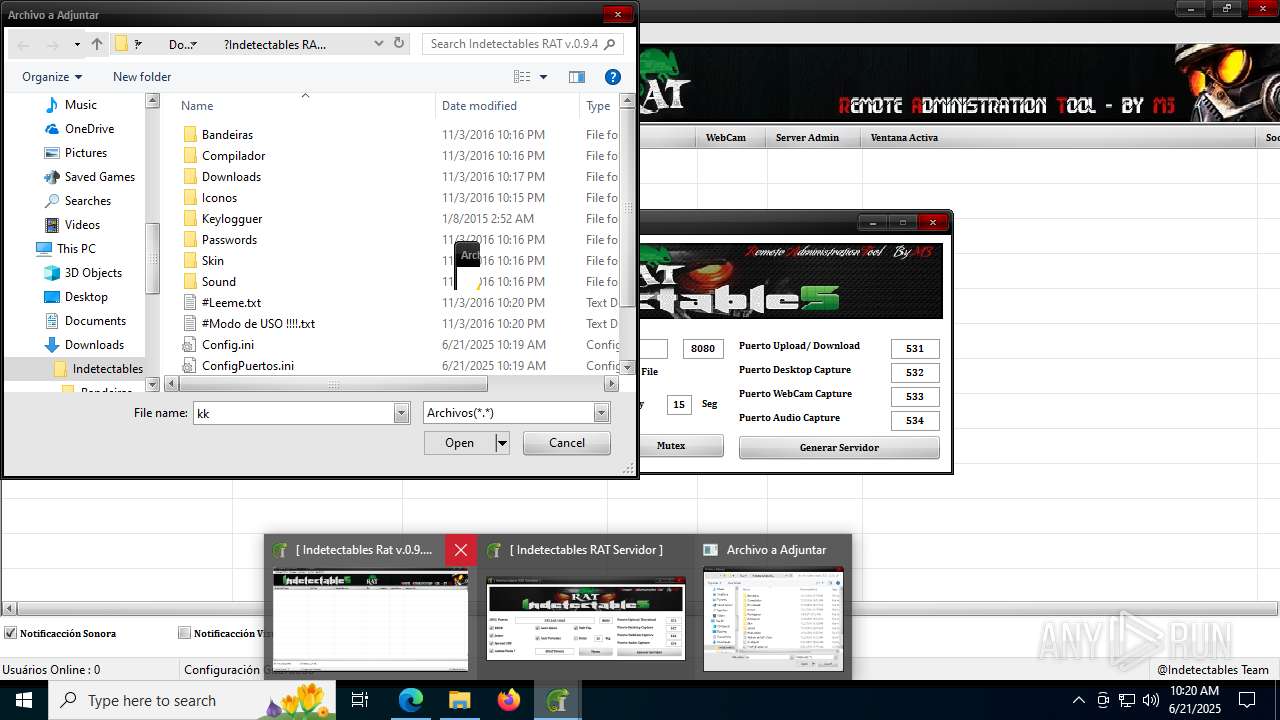
Task: Select the #Leeme.txt file
Action: pyautogui.click(x=231, y=302)
